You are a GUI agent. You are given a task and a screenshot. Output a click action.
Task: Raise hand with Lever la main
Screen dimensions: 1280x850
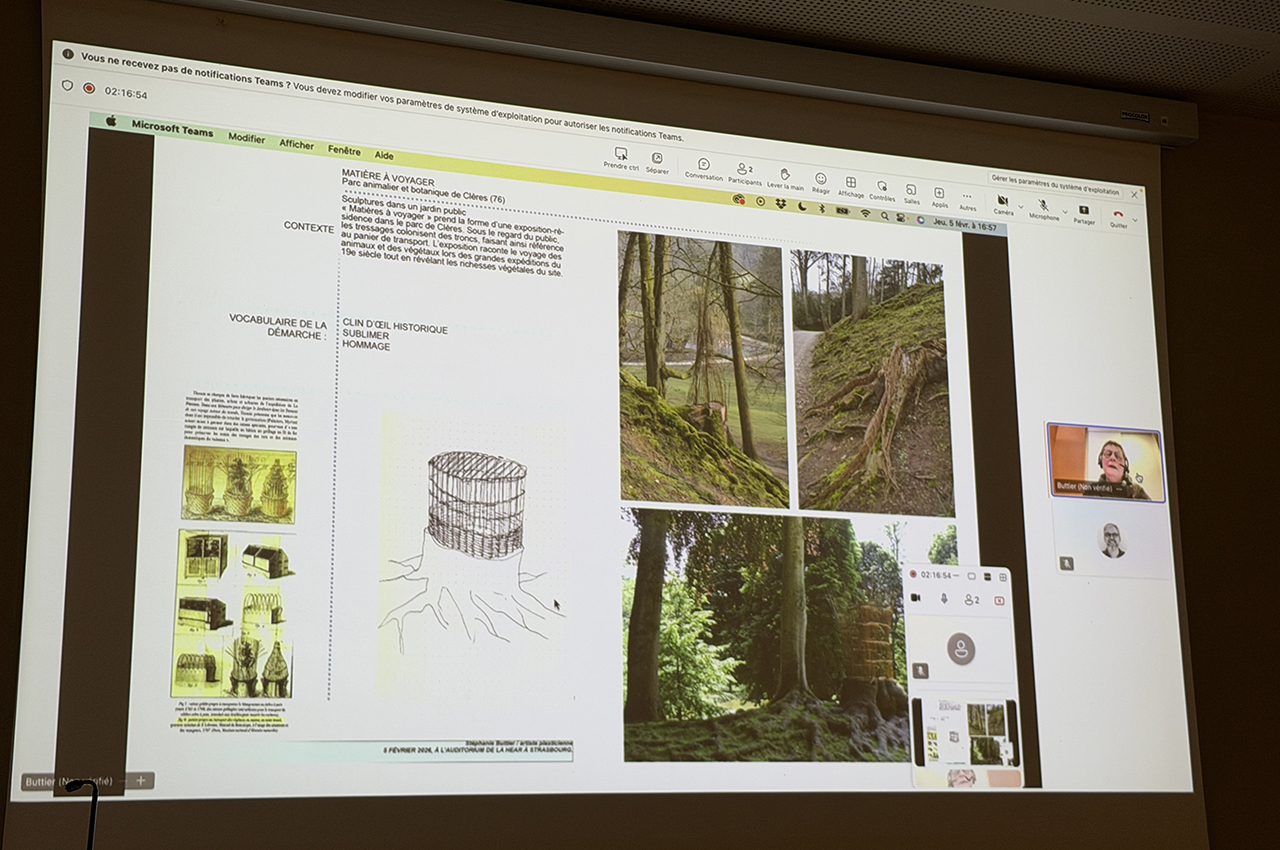pos(785,174)
